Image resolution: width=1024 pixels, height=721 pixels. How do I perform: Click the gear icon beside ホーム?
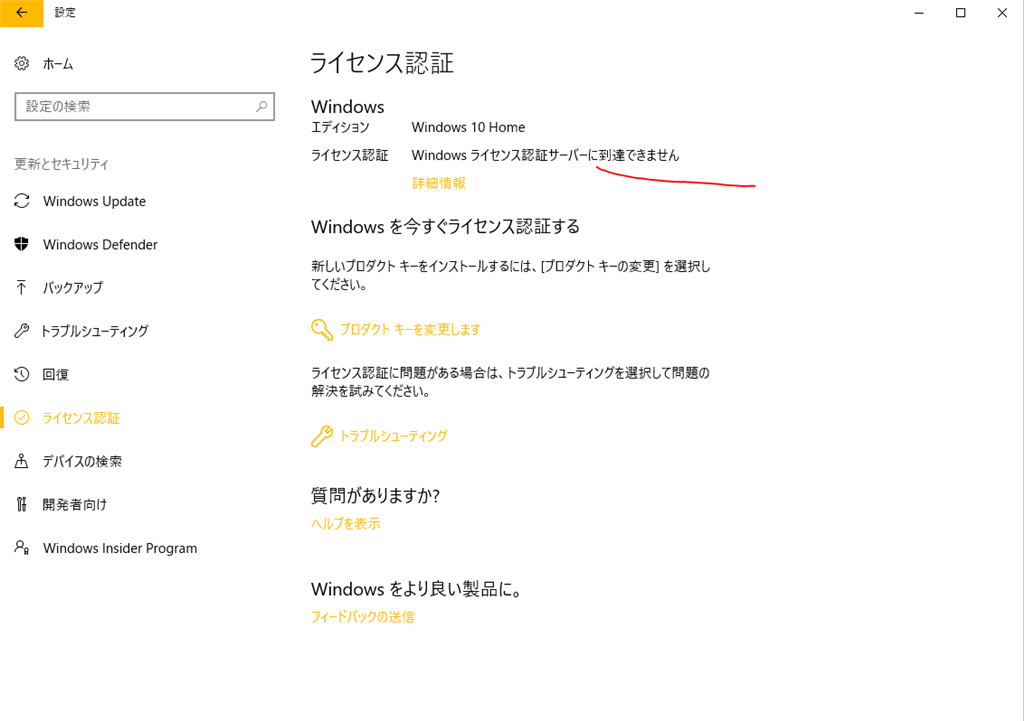22,63
